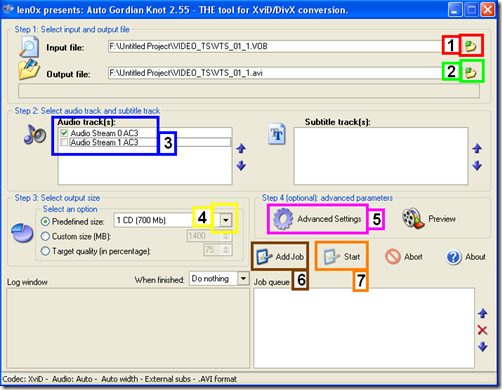Image resolution: width=502 pixels, height=390 pixels.
Task: Click the title bar application icon
Action: coord(8,9)
